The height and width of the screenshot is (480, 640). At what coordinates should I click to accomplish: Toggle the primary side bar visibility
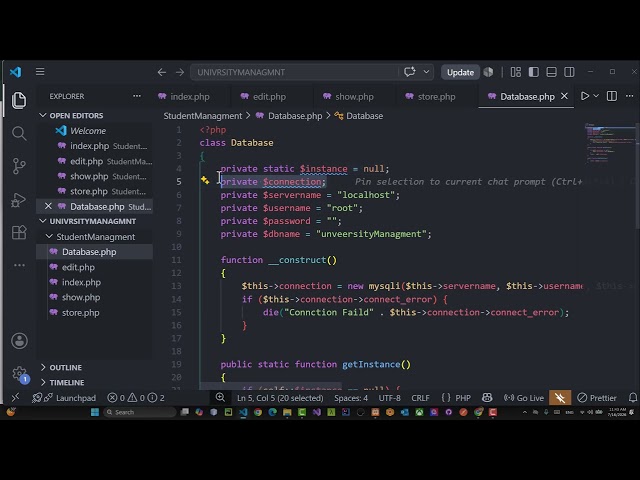533,72
